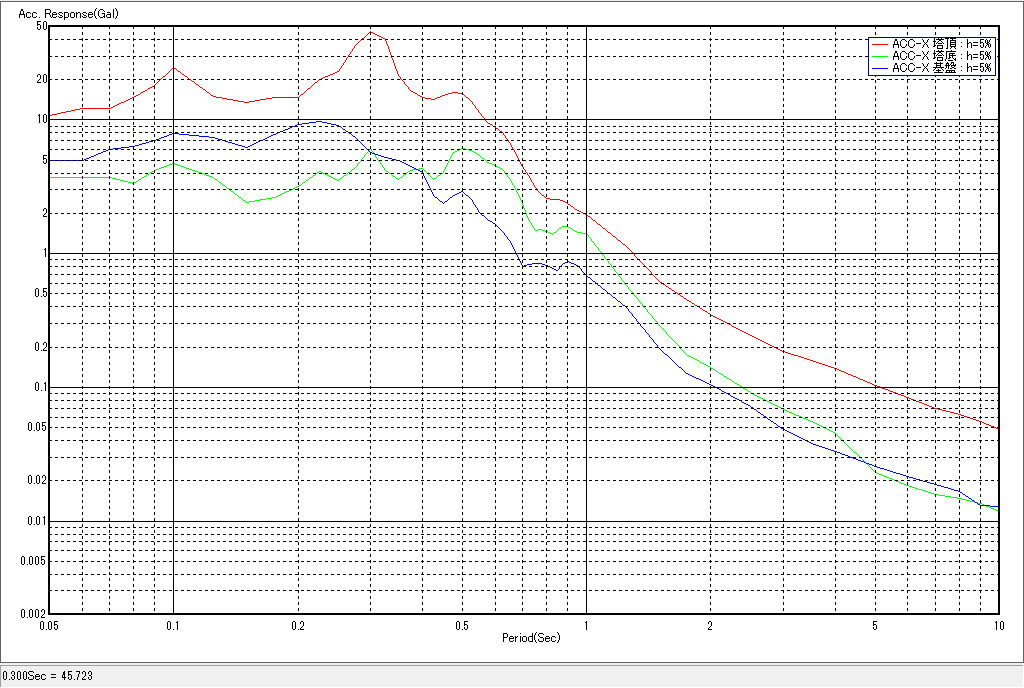Click the 0.5 tick label on the period axis

pyautogui.click(x=462, y=625)
